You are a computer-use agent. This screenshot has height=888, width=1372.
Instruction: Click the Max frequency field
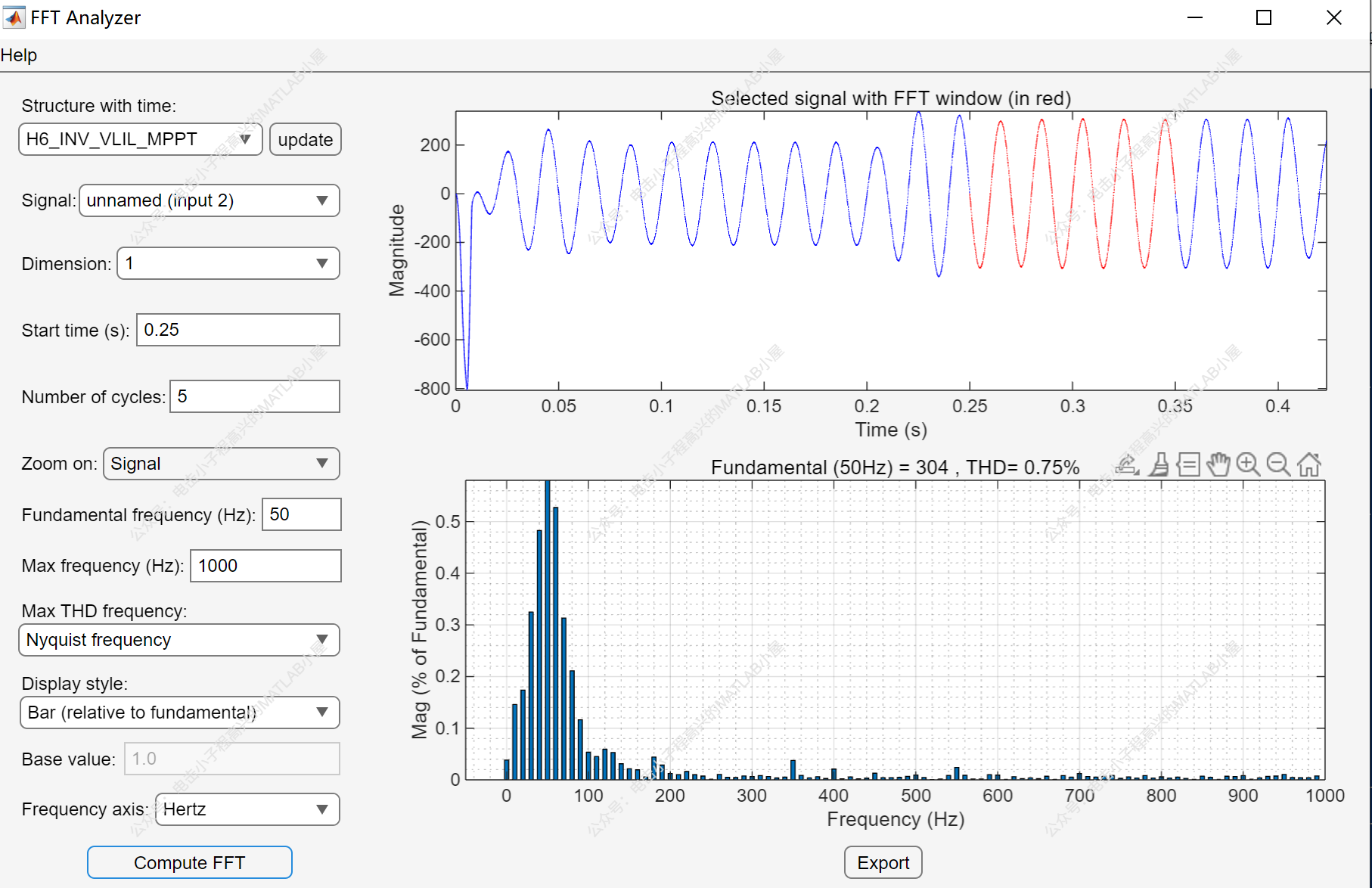[x=265, y=566]
